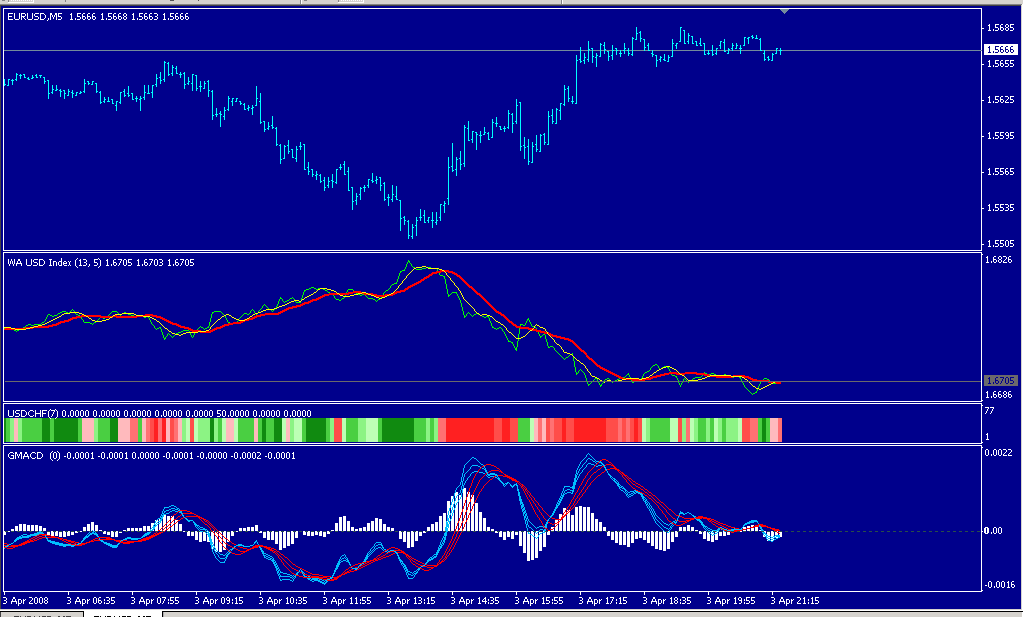Click the 3 Apr 15:55 time label
The image size is (1023, 617).
(539, 600)
